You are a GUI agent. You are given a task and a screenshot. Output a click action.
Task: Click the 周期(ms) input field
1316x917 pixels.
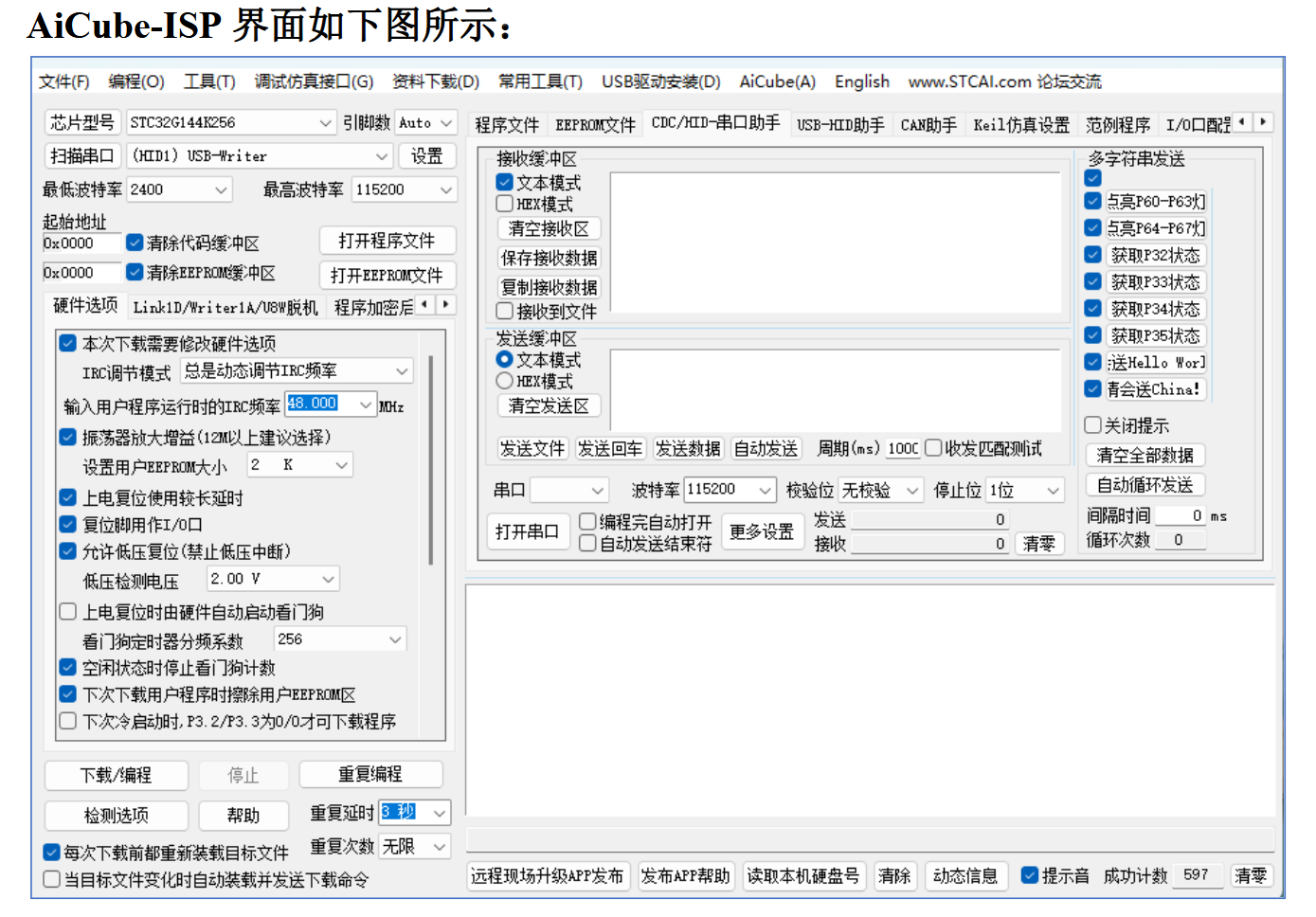902,448
